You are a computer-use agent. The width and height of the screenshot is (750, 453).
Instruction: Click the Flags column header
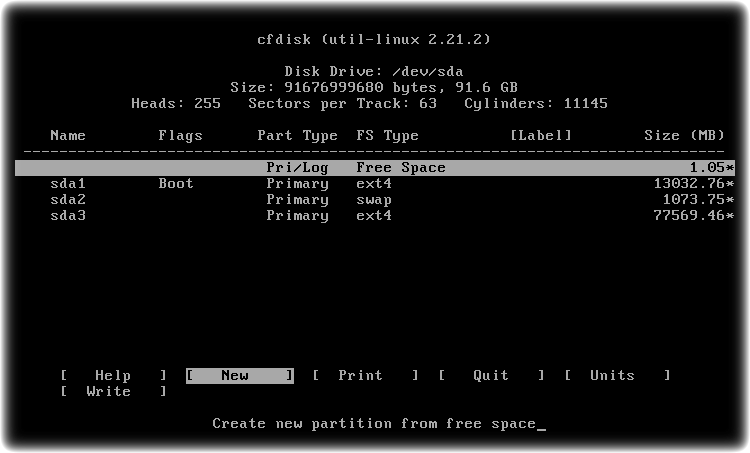click(x=180, y=136)
